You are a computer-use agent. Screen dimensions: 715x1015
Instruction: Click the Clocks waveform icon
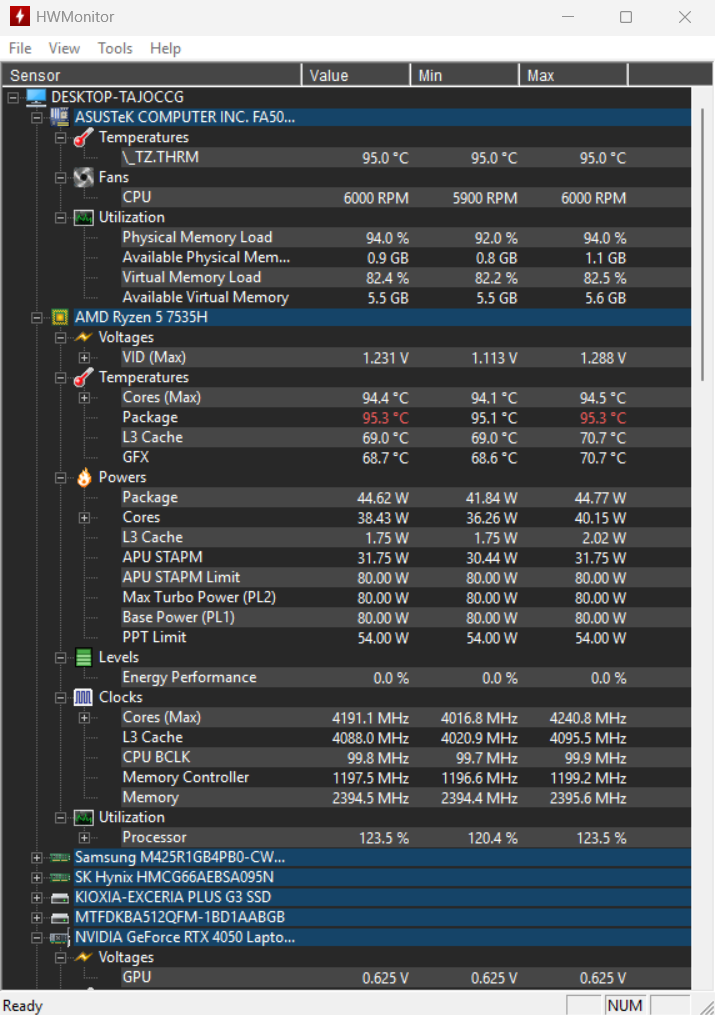tap(83, 697)
